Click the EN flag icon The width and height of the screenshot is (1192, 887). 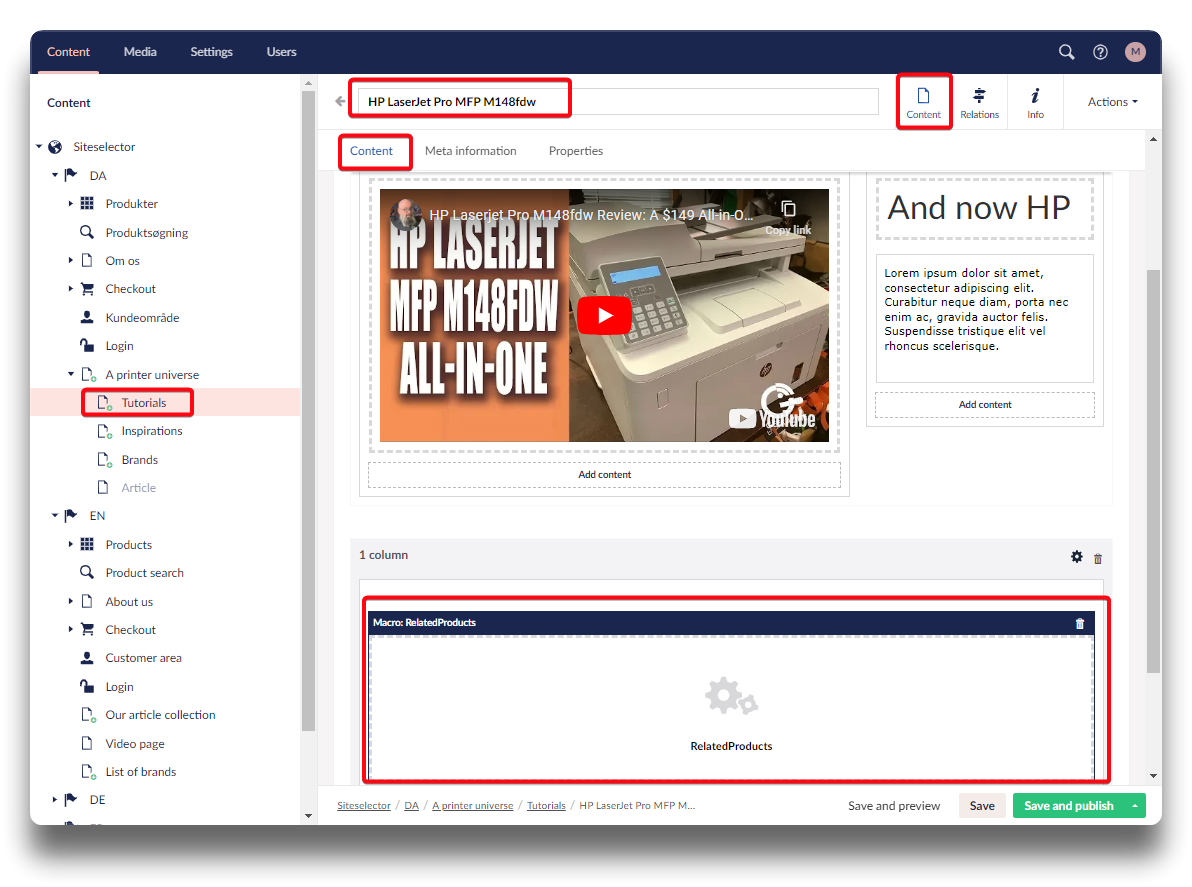point(71,515)
